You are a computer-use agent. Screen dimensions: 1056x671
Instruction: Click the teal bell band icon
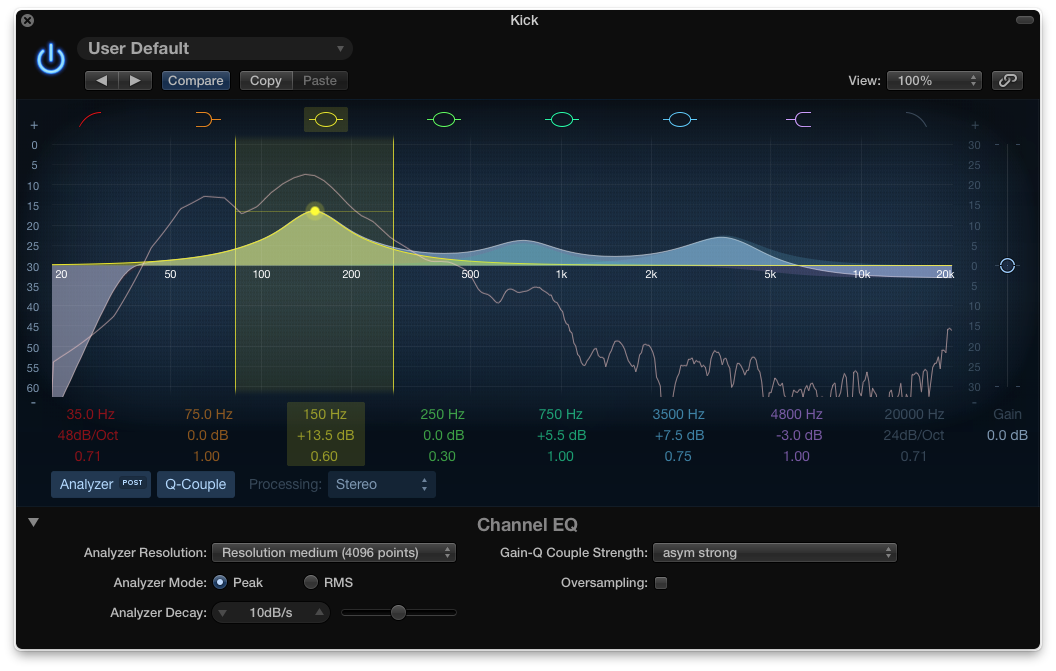pos(561,119)
